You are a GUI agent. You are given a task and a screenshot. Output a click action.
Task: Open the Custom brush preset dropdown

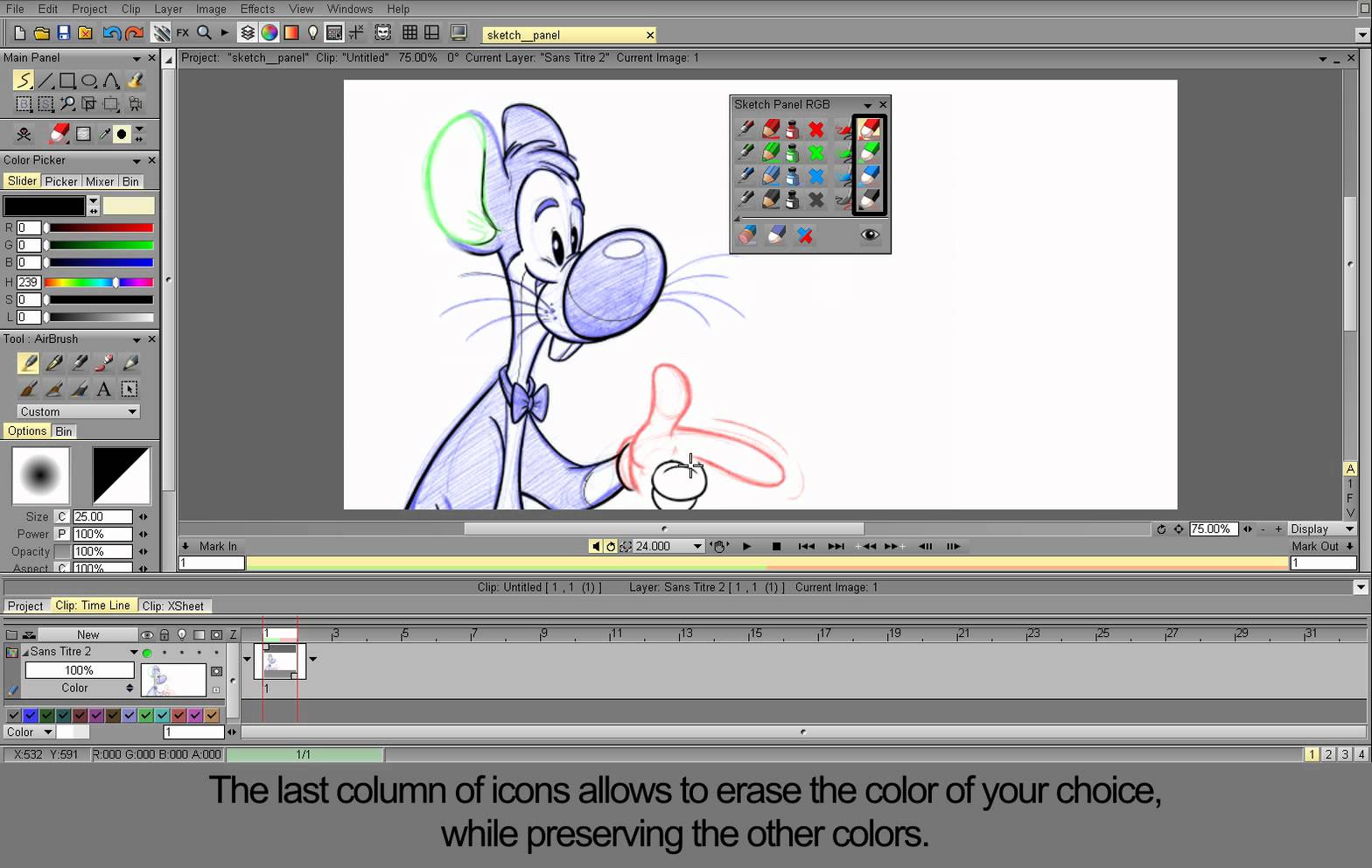tap(79, 411)
